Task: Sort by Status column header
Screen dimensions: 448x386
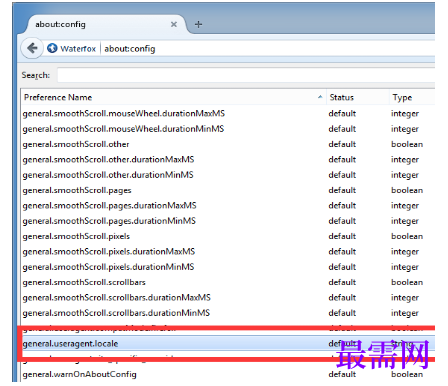Action: click(357, 97)
